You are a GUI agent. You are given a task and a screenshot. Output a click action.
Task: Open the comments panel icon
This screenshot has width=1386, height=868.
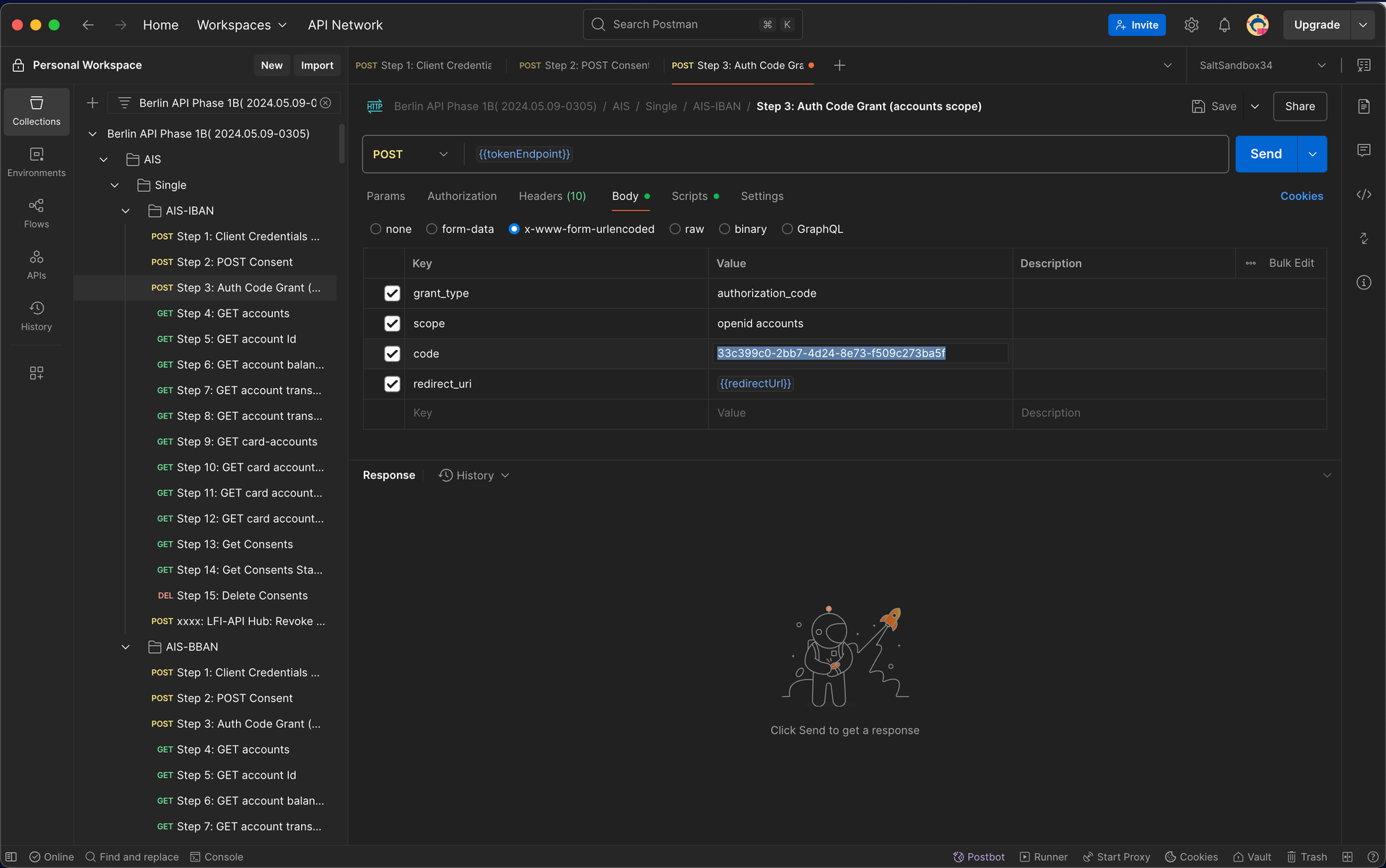[x=1364, y=150]
